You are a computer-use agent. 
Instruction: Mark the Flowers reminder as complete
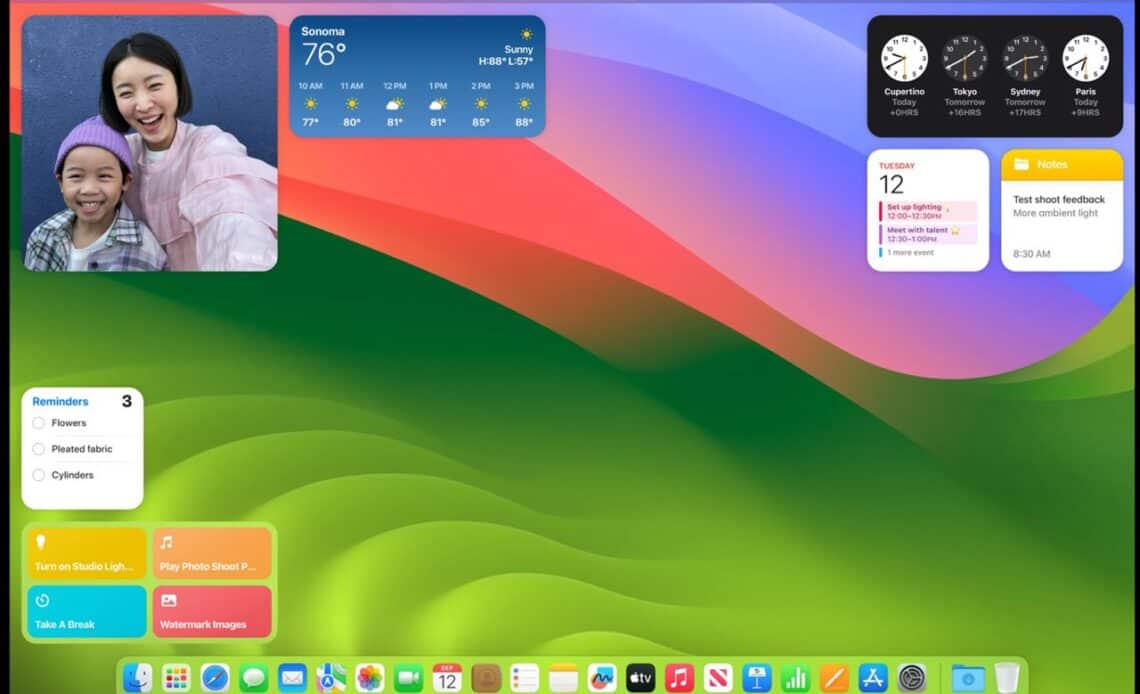(39, 423)
